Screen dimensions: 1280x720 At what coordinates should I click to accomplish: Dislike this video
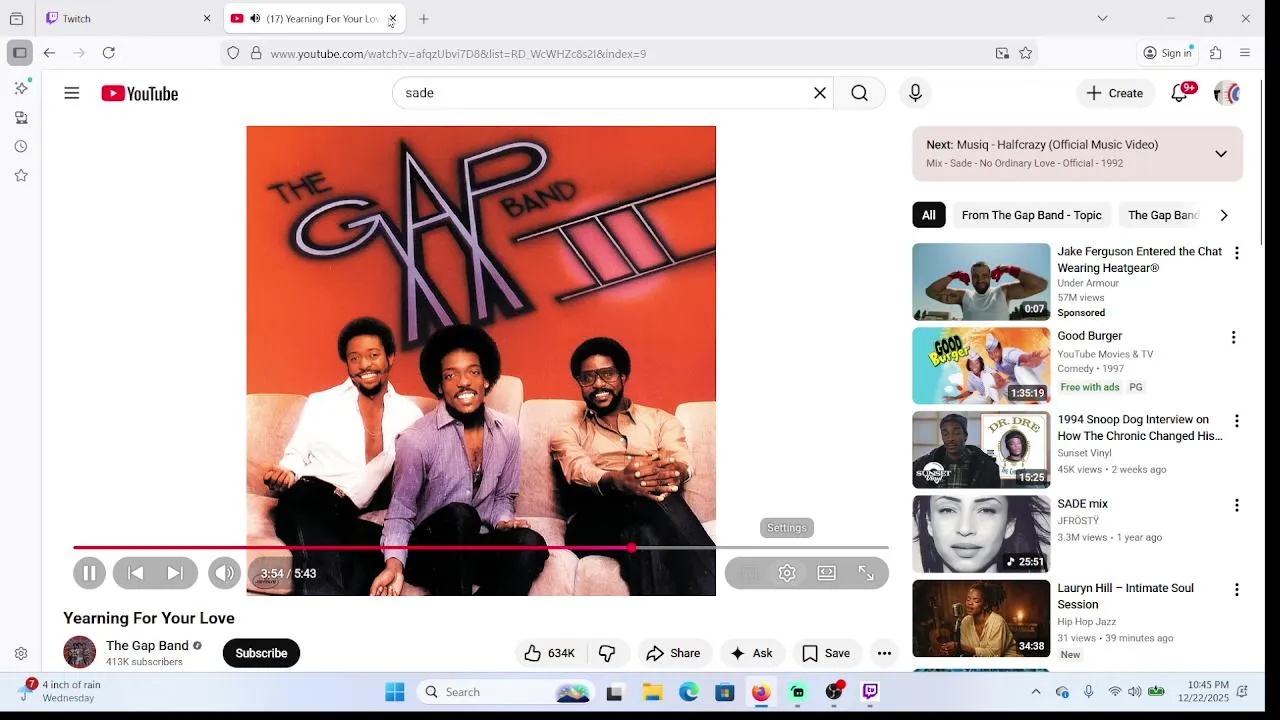607,653
